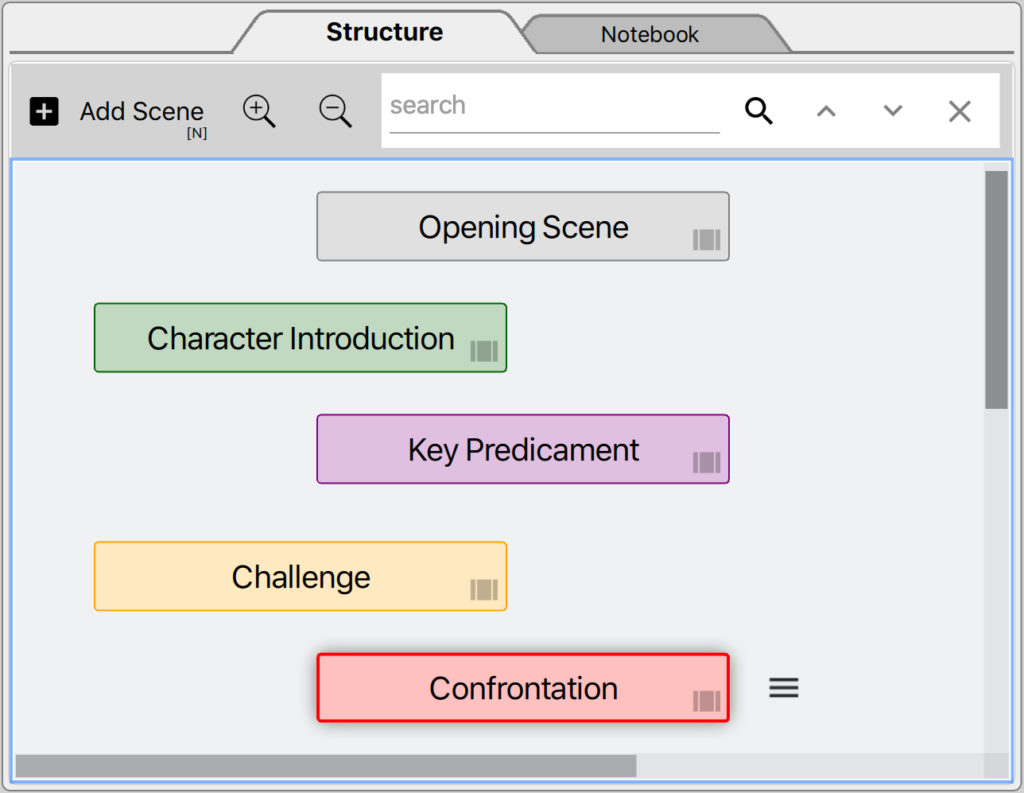This screenshot has height=793, width=1024.
Task: Jump to previous search result arrow
Action: tap(826, 112)
